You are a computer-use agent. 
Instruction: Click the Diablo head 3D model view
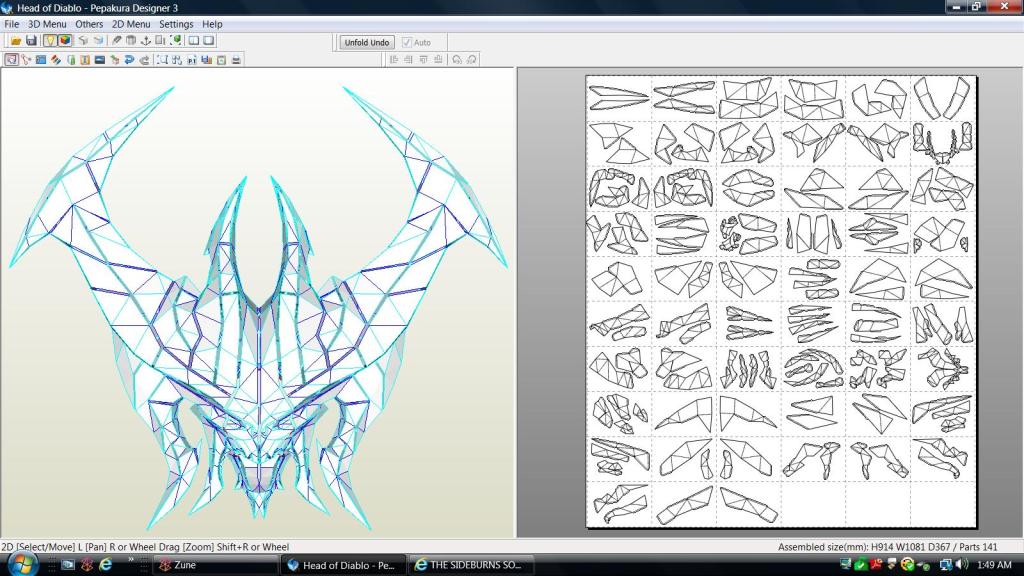pos(257,303)
